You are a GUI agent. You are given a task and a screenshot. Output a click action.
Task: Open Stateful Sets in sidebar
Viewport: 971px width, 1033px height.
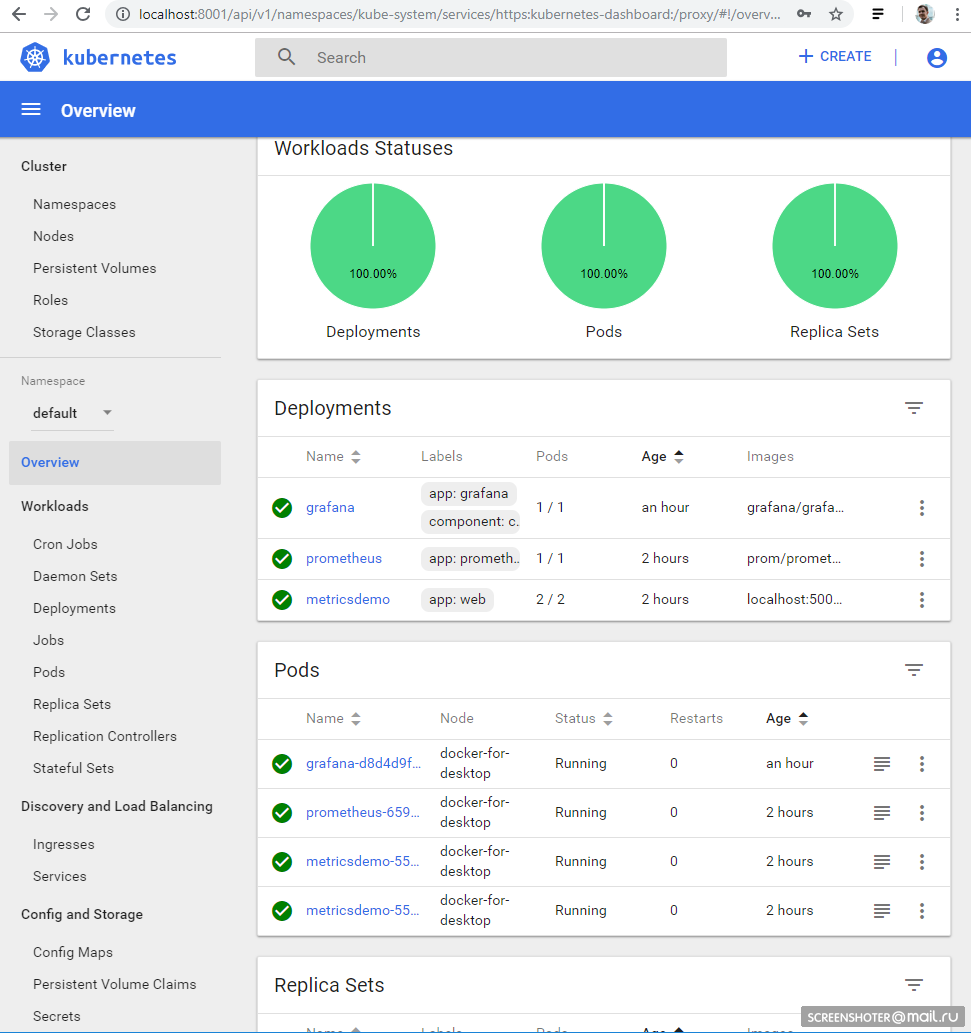pyautogui.click(x=73, y=768)
